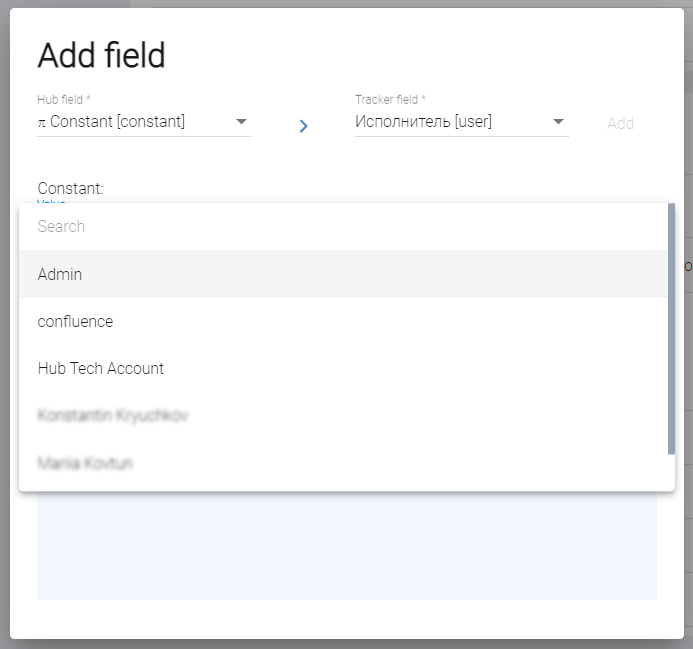The height and width of the screenshot is (649, 693).
Task: Pick Hub Tech Account option
Action: [101, 368]
